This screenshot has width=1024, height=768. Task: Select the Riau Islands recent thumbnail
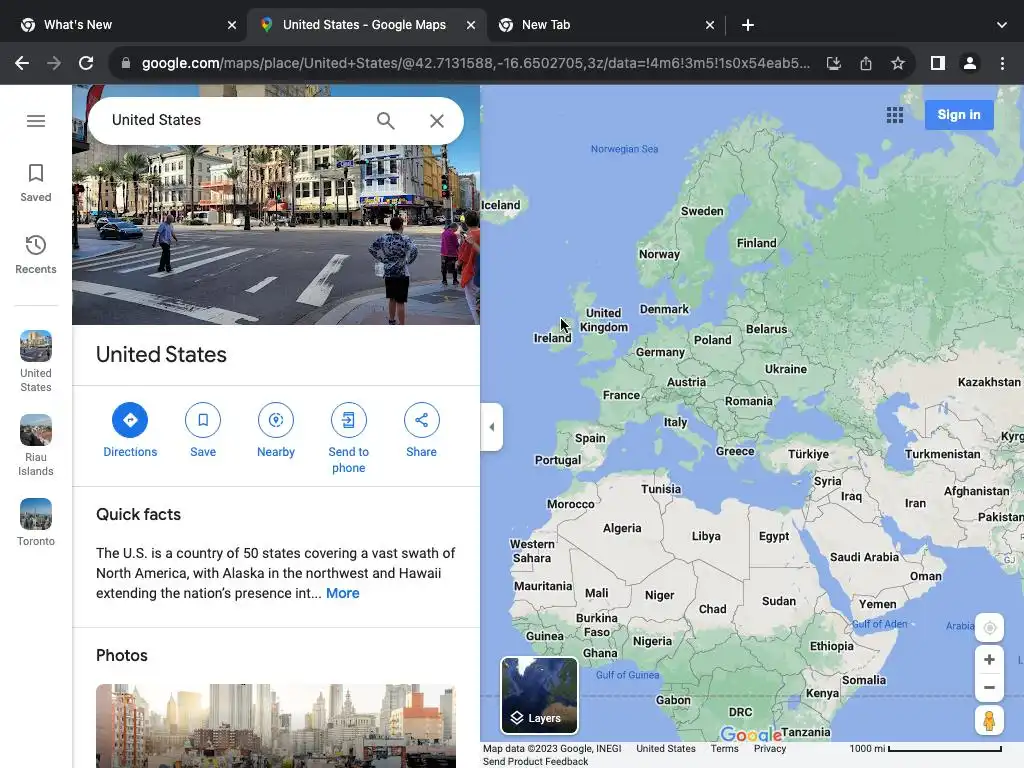coord(36,445)
